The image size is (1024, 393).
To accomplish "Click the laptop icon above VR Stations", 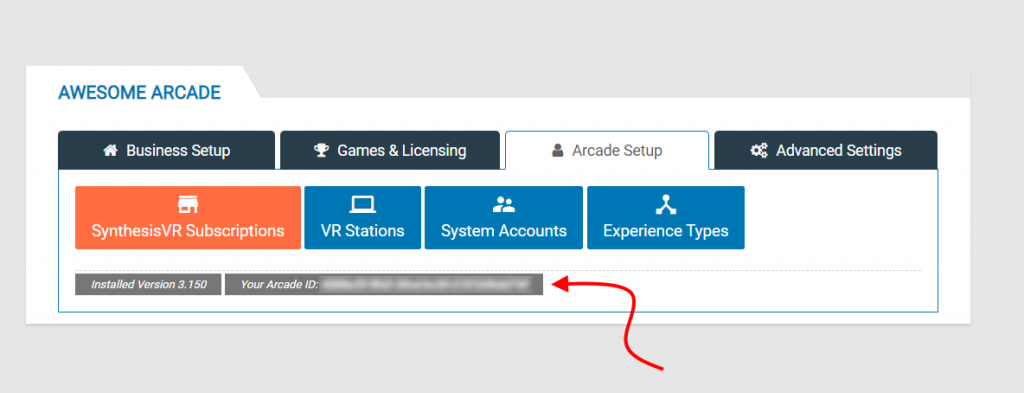I will click(x=362, y=205).
